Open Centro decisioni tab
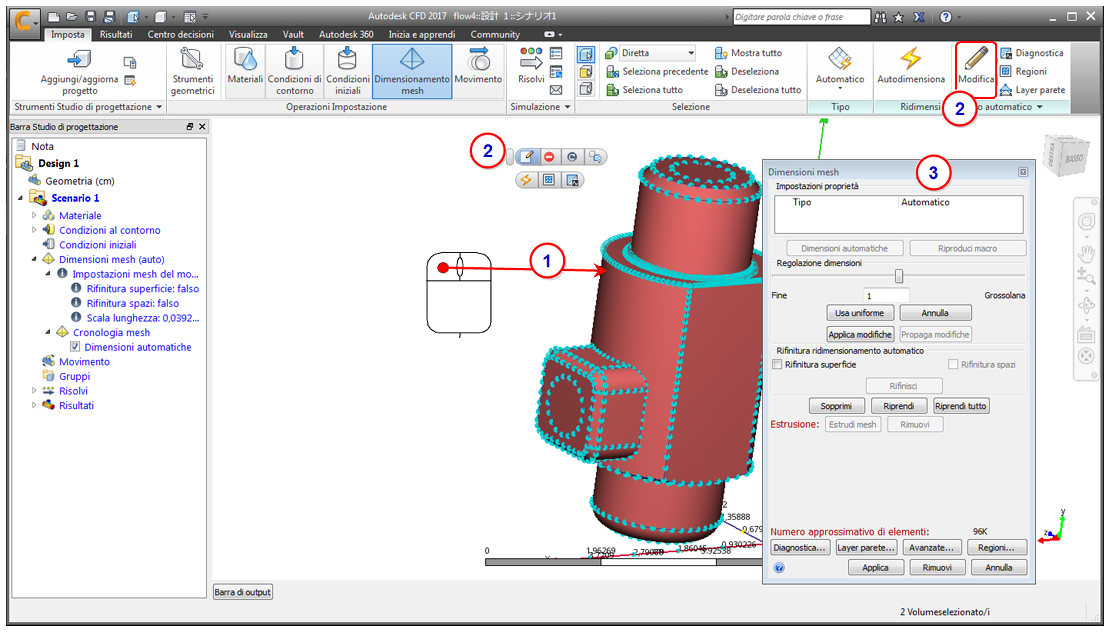 pyautogui.click(x=180, y=35)
